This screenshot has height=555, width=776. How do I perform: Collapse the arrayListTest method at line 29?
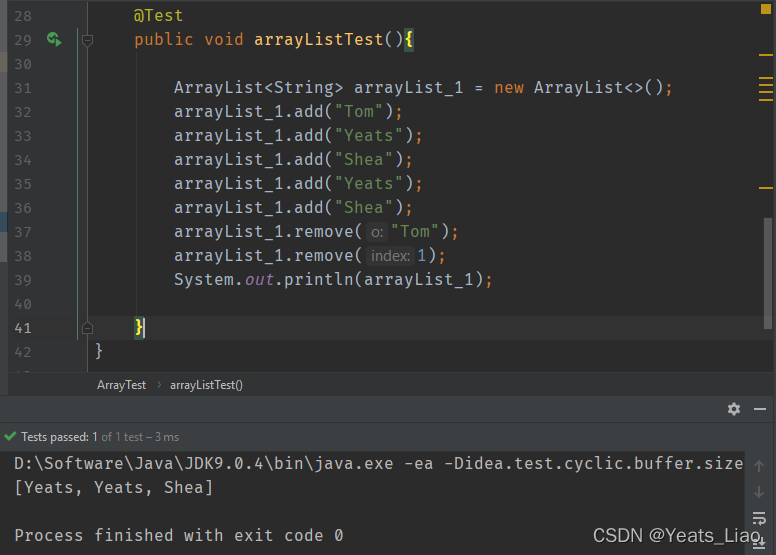[87, 40]
